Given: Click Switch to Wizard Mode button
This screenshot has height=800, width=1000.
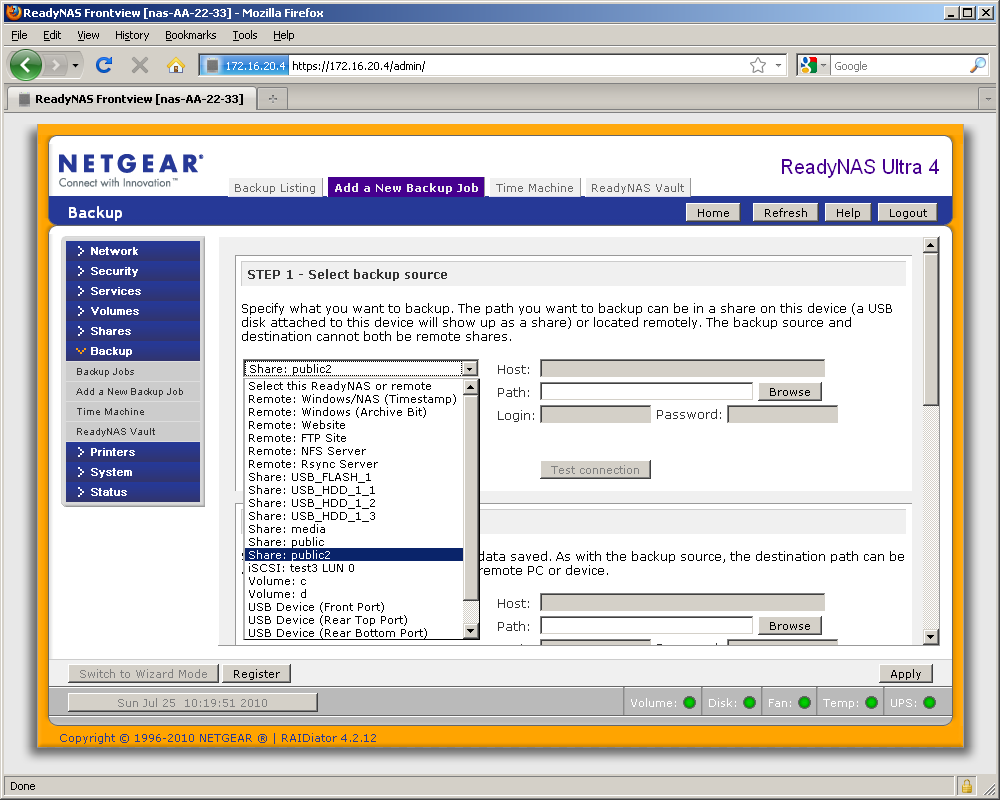Looking at the screenshot, I should (x=143, y=674).
